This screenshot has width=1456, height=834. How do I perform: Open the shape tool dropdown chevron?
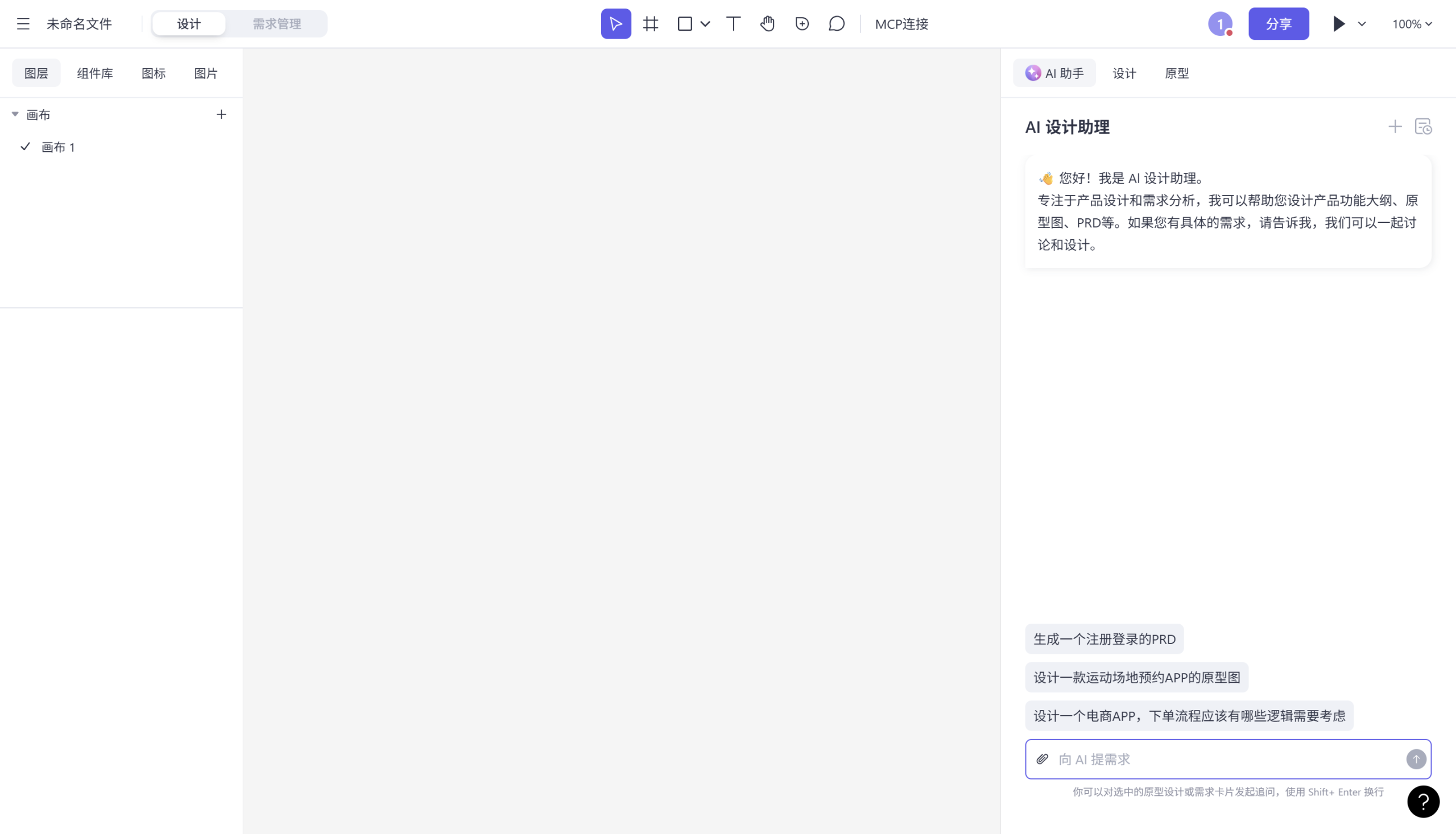pos(705,24)
